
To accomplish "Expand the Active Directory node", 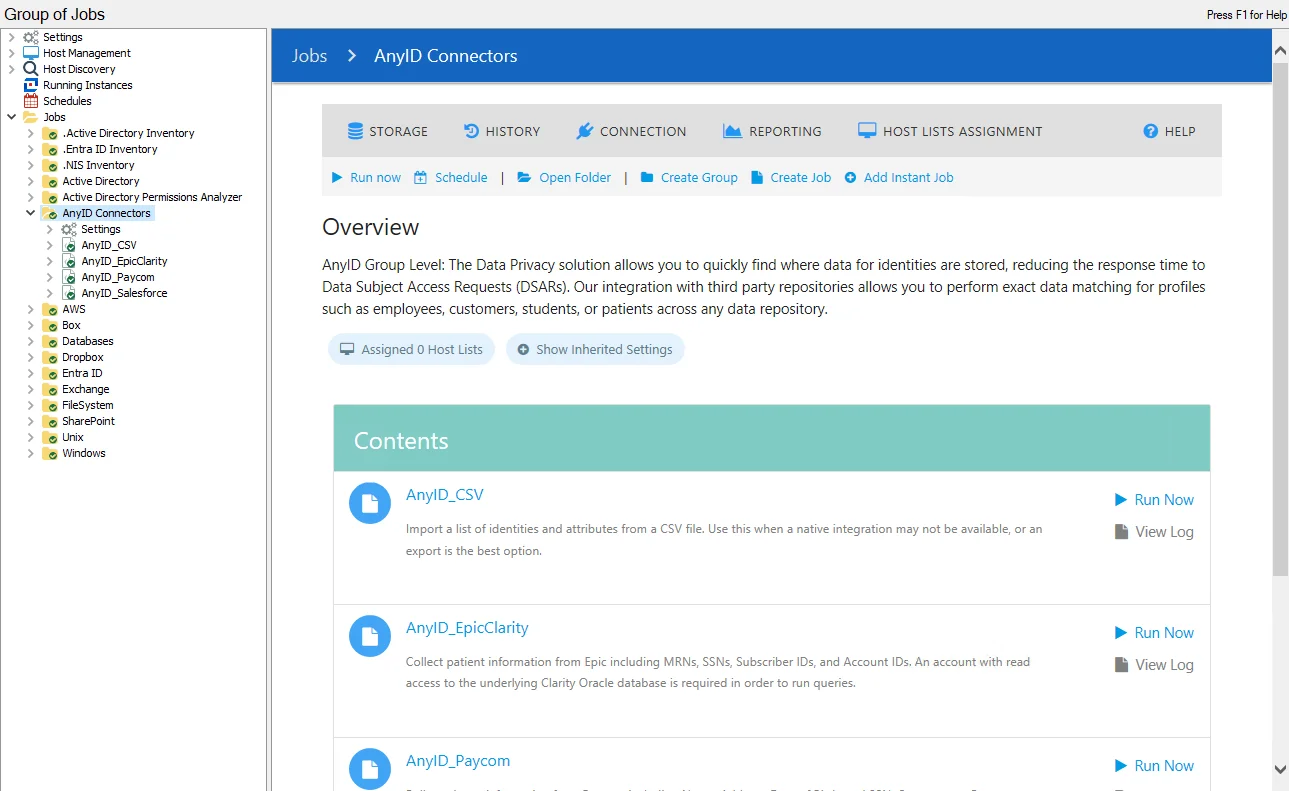I will coord(31,181).
